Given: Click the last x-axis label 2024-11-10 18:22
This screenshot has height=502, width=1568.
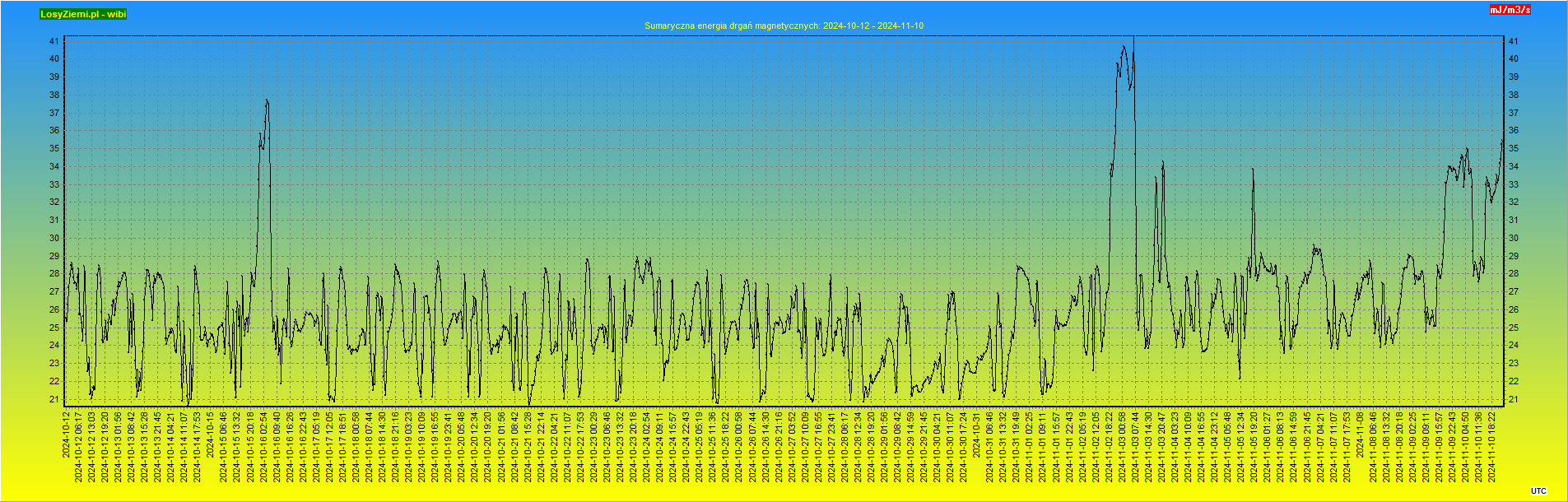Looking at the screenshot, I should click(x=1491, y=447).
